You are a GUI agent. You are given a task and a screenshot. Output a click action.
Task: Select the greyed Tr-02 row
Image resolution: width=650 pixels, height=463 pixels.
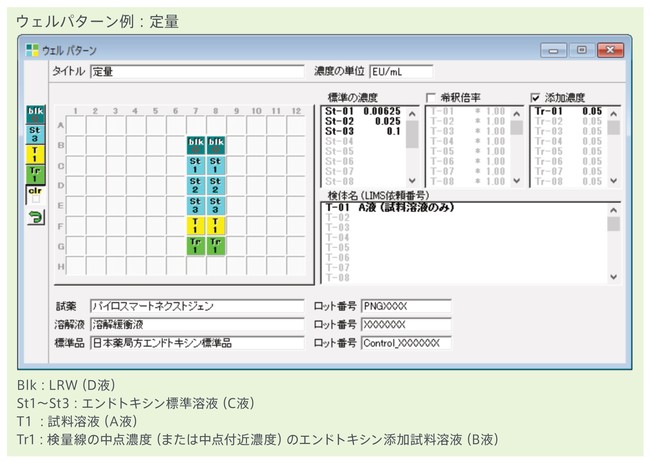pos(568,121)
